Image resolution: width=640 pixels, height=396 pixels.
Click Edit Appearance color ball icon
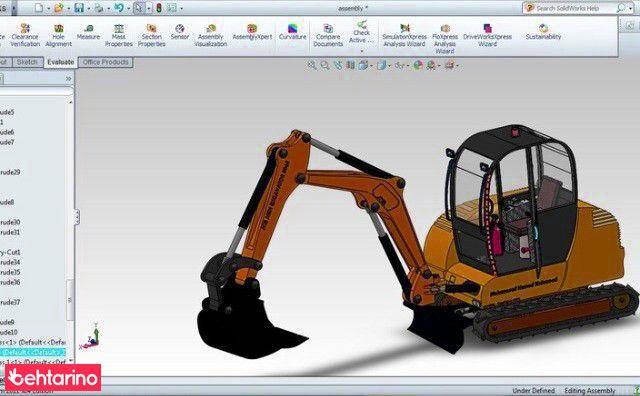tap(418, 65)
